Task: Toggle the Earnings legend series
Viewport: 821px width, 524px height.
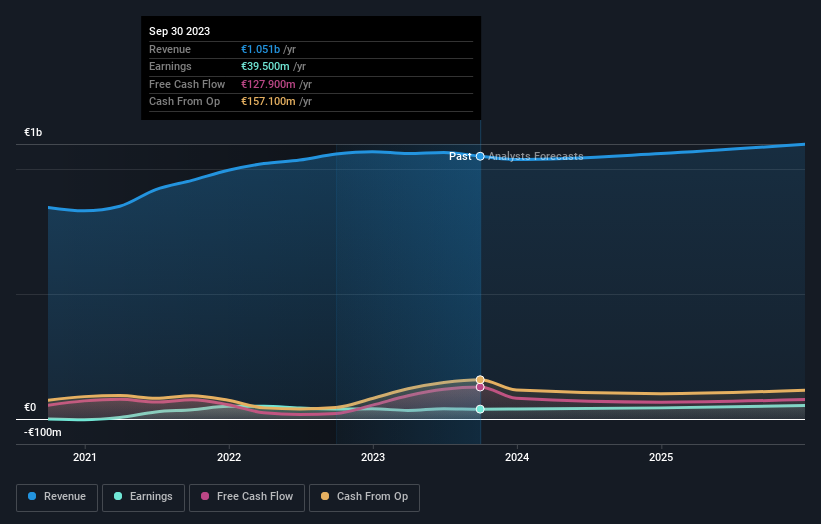Action: pyautogui.click(x=143, y=497)
